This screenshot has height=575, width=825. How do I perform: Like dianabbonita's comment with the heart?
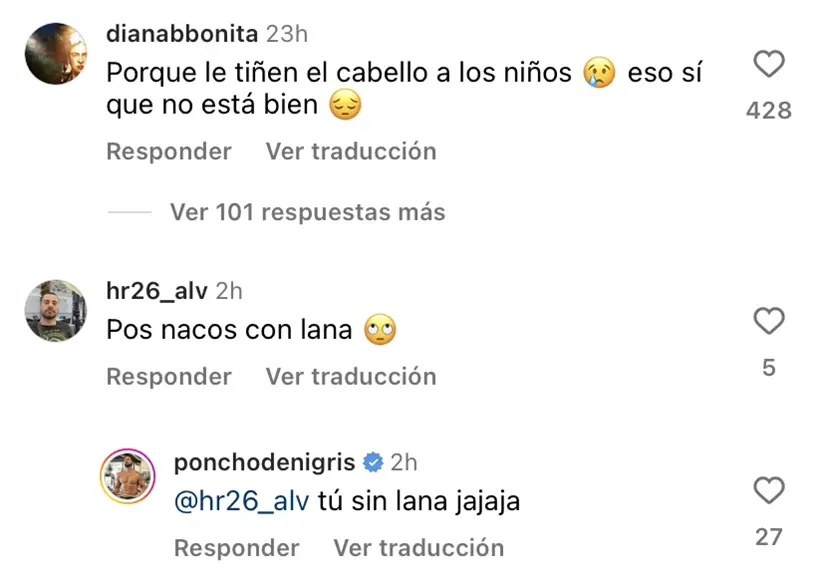pos(768,66)
